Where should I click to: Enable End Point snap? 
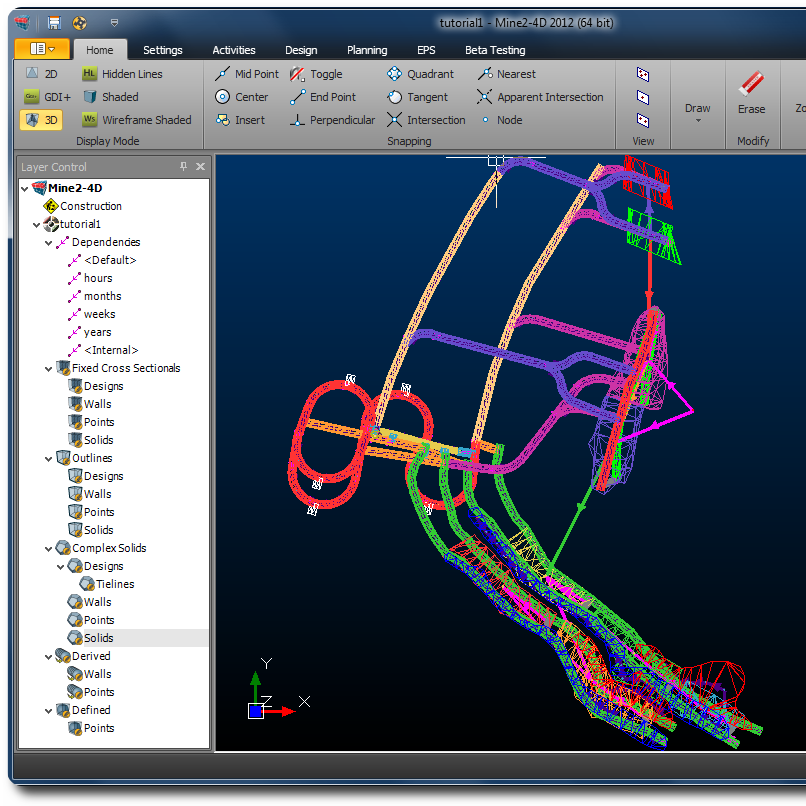pyautogui.click(x=322, y=97)
